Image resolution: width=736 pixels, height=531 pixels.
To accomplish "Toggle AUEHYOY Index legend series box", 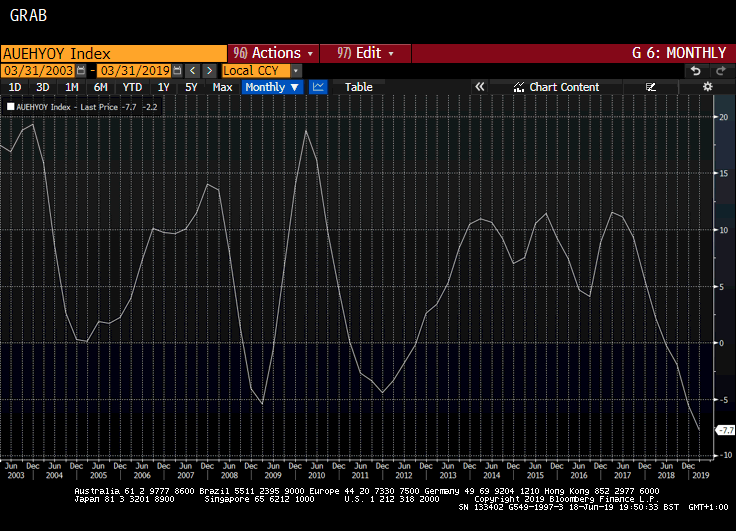I will pos(11,105).
